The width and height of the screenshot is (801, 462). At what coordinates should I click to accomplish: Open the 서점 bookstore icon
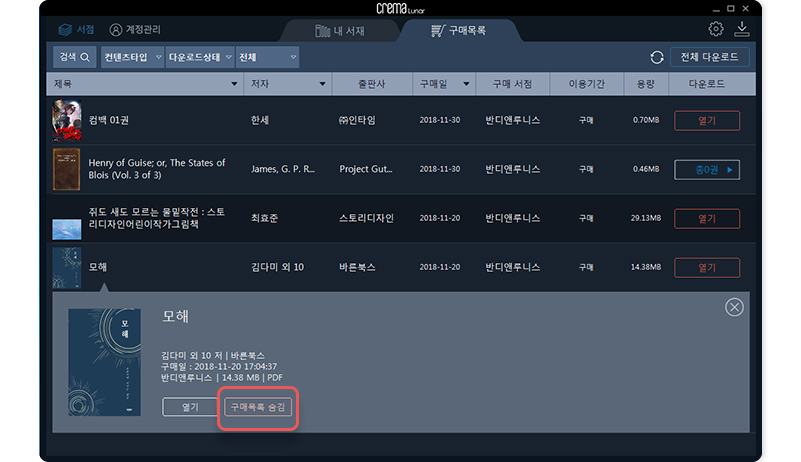[66, 29]
